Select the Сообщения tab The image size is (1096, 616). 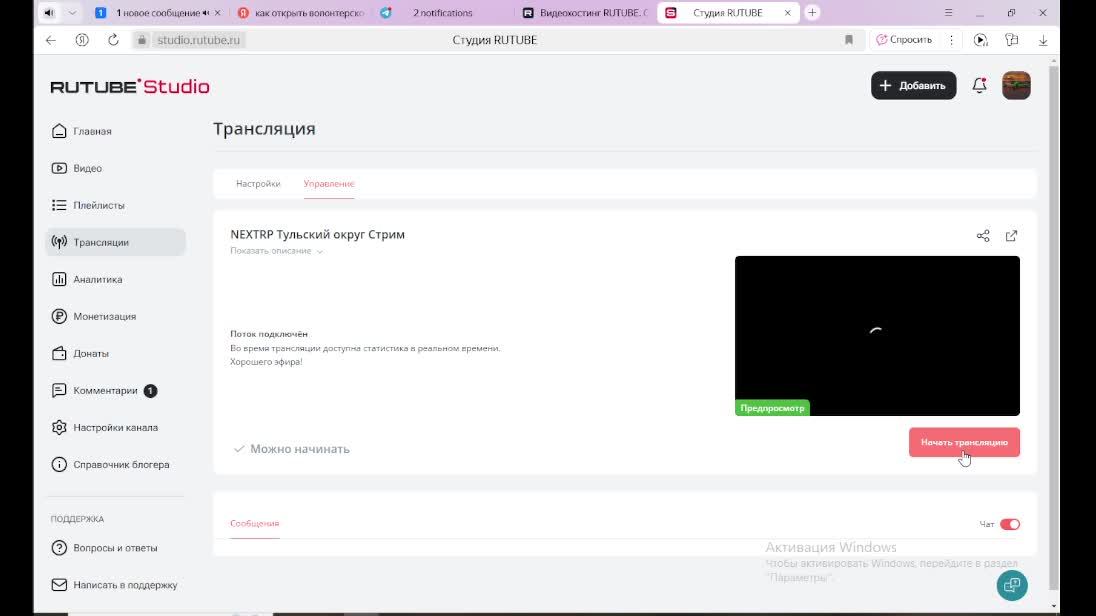[254, 524]
